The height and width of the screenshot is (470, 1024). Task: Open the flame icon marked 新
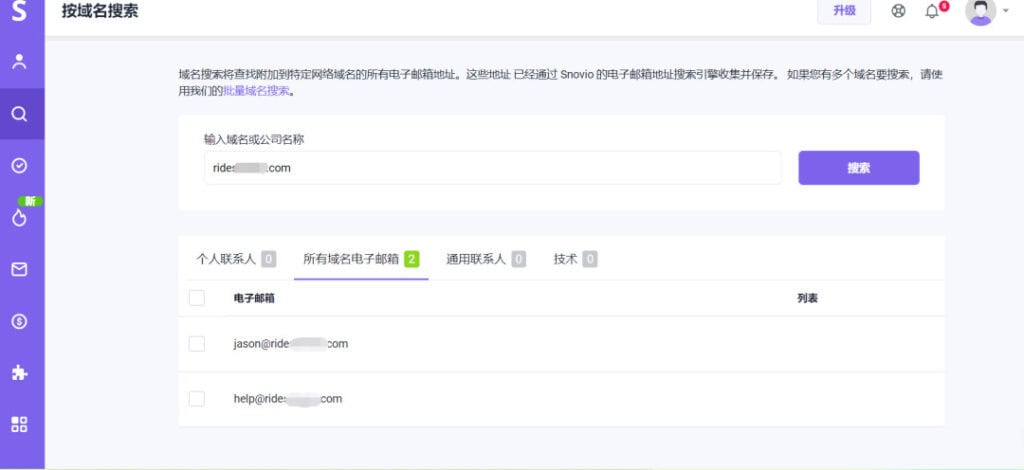tap(19, 218)
